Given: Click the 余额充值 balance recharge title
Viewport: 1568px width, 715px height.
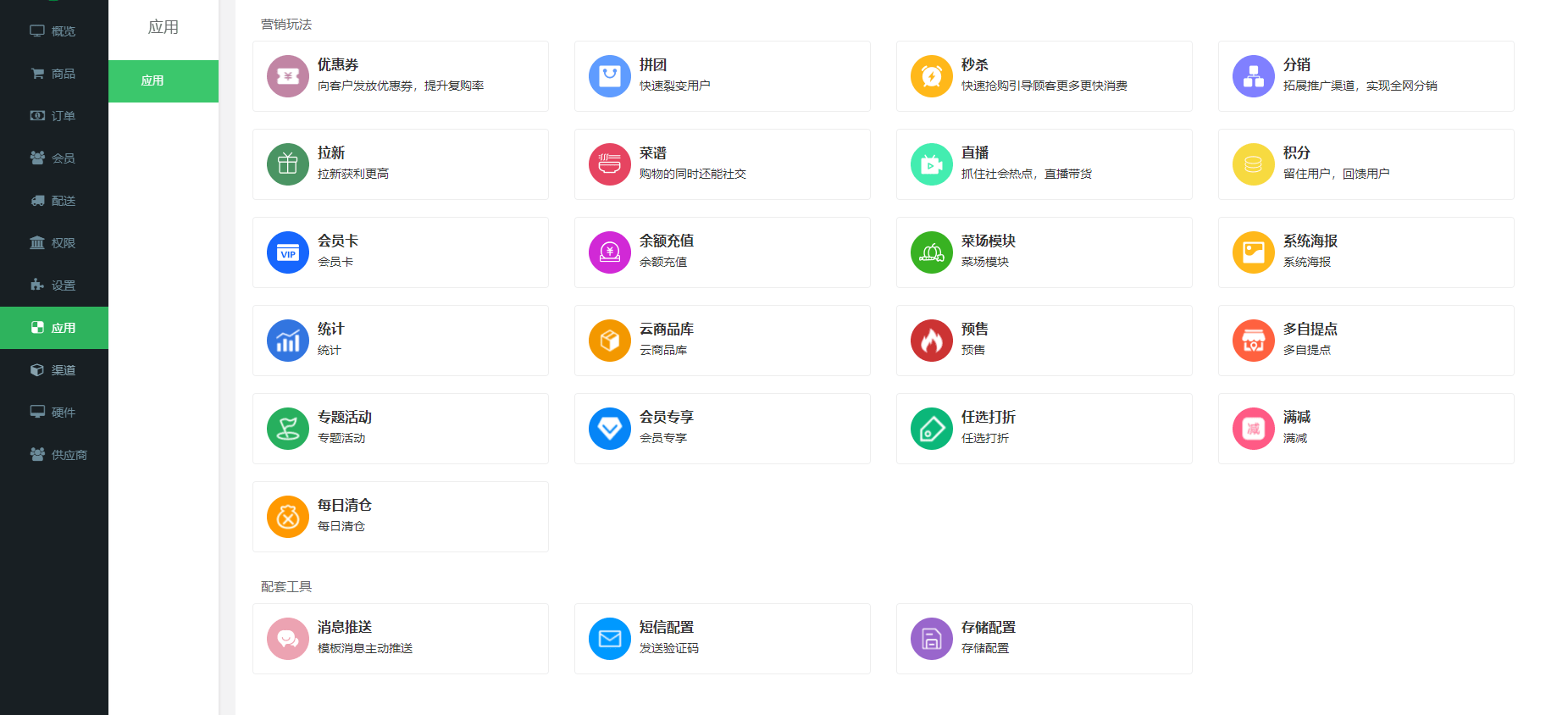Looking at the screenshot, I should (666, 241).
